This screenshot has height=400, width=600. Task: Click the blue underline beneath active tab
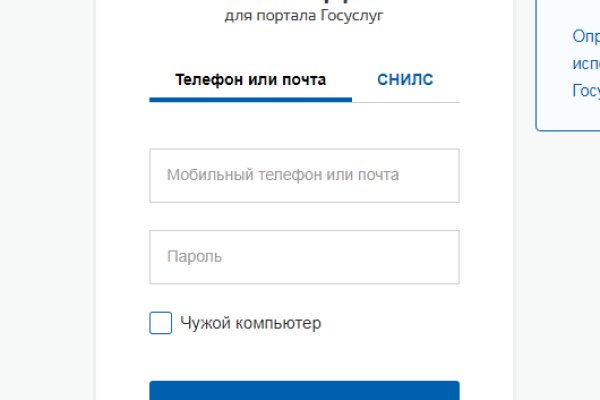click(x=250, y=99)
